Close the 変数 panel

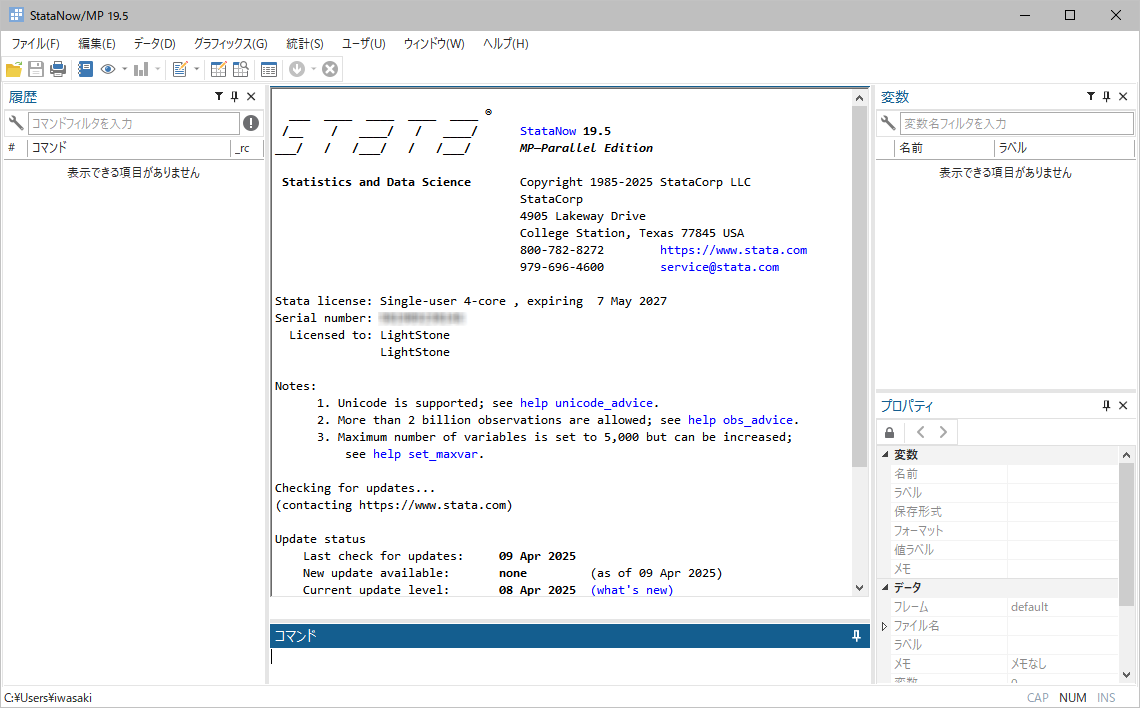tap(1123, 96)
